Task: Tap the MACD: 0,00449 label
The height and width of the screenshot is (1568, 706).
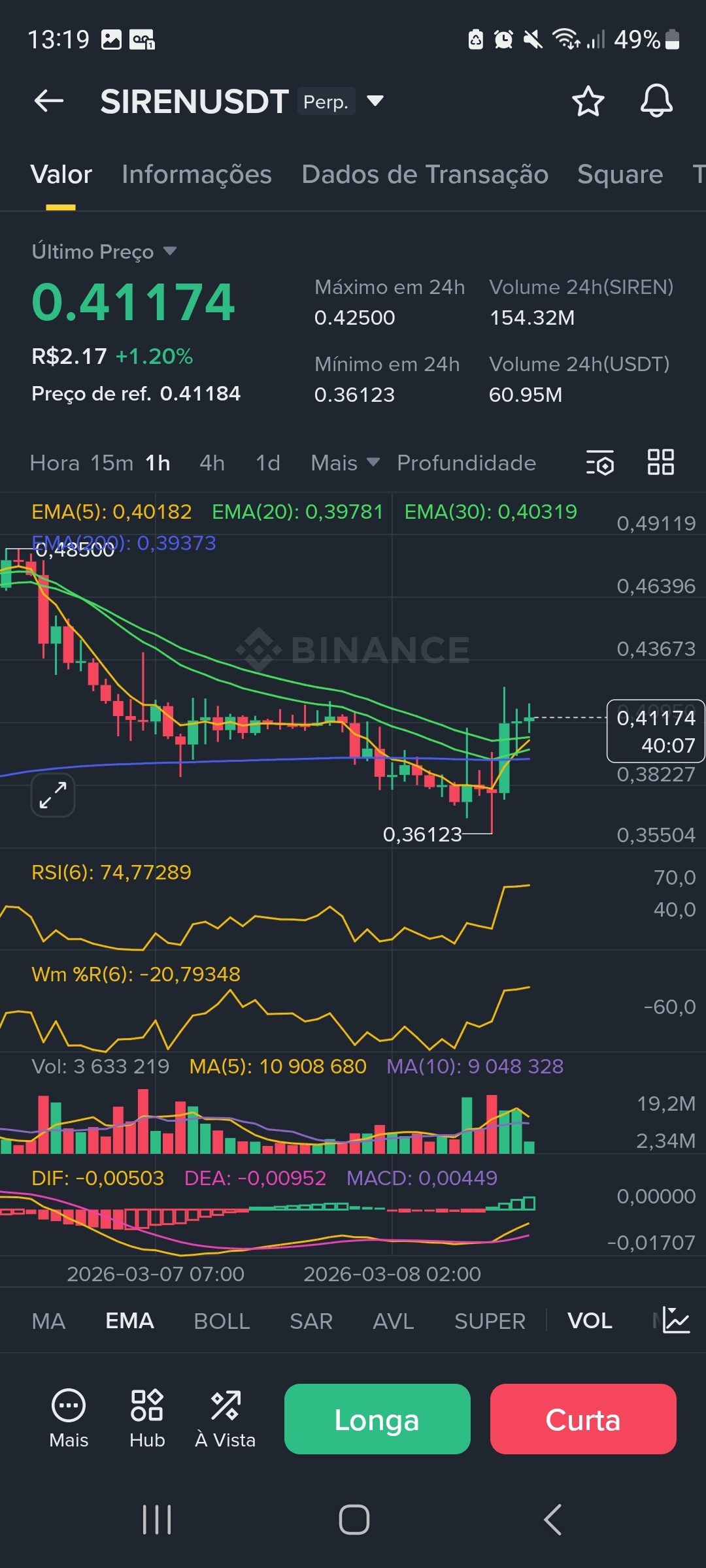Action: (x=422, y=1178)
